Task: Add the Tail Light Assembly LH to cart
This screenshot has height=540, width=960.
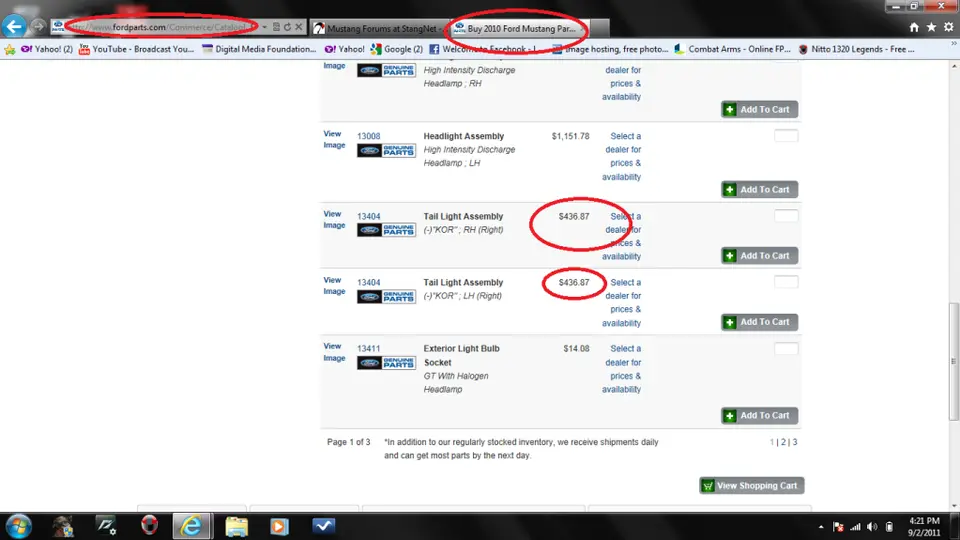Action: coord(759,322)
